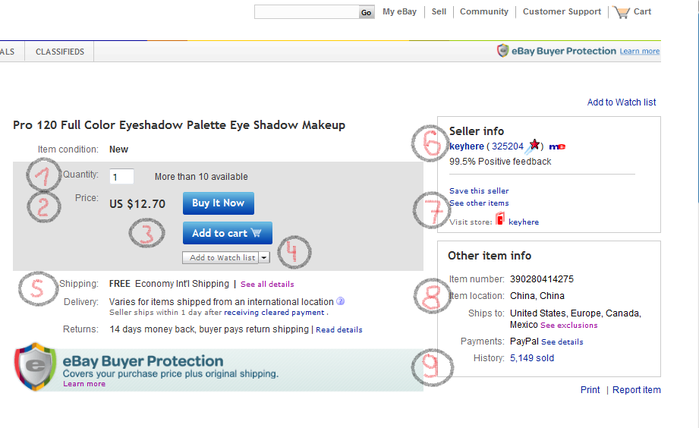This screenshot has height=428, width=699.
Task: Click the Go search button
Action: 366,12
